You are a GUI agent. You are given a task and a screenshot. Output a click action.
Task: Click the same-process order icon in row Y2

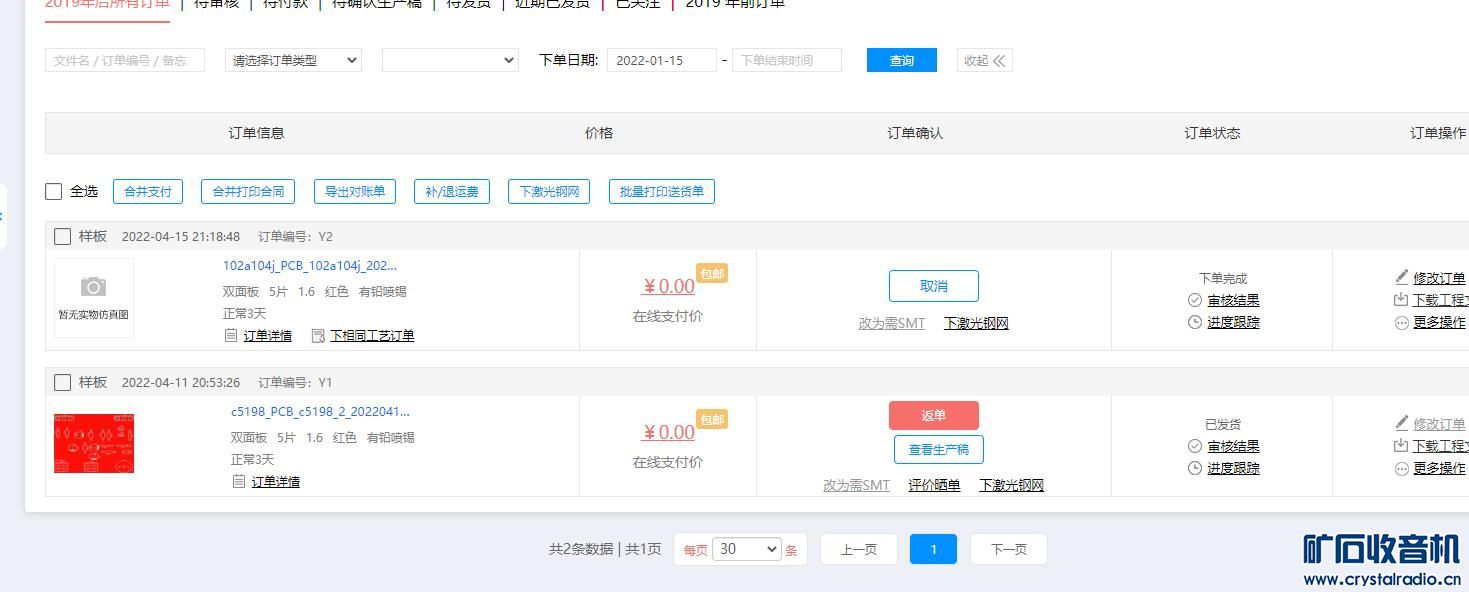coord(319,336)
